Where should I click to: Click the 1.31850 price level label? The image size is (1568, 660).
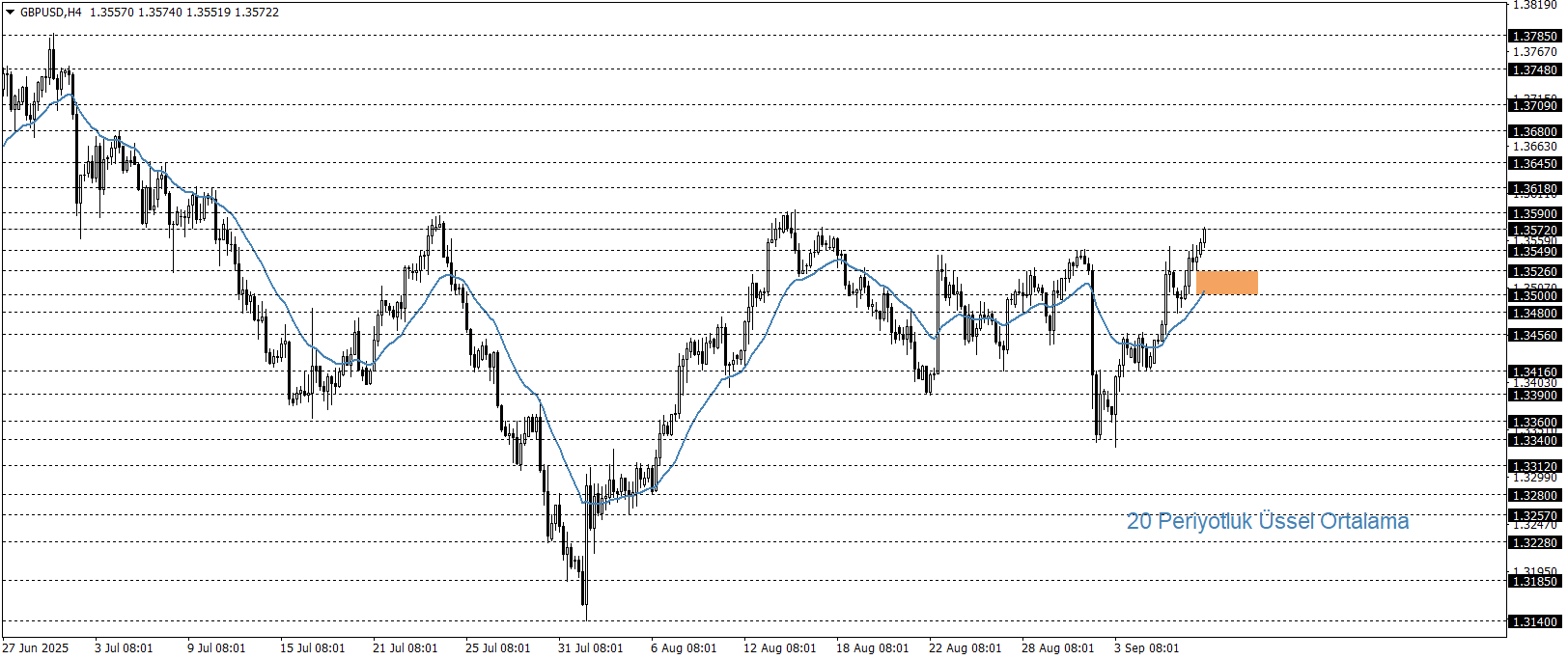click(x=1534, y=581)
